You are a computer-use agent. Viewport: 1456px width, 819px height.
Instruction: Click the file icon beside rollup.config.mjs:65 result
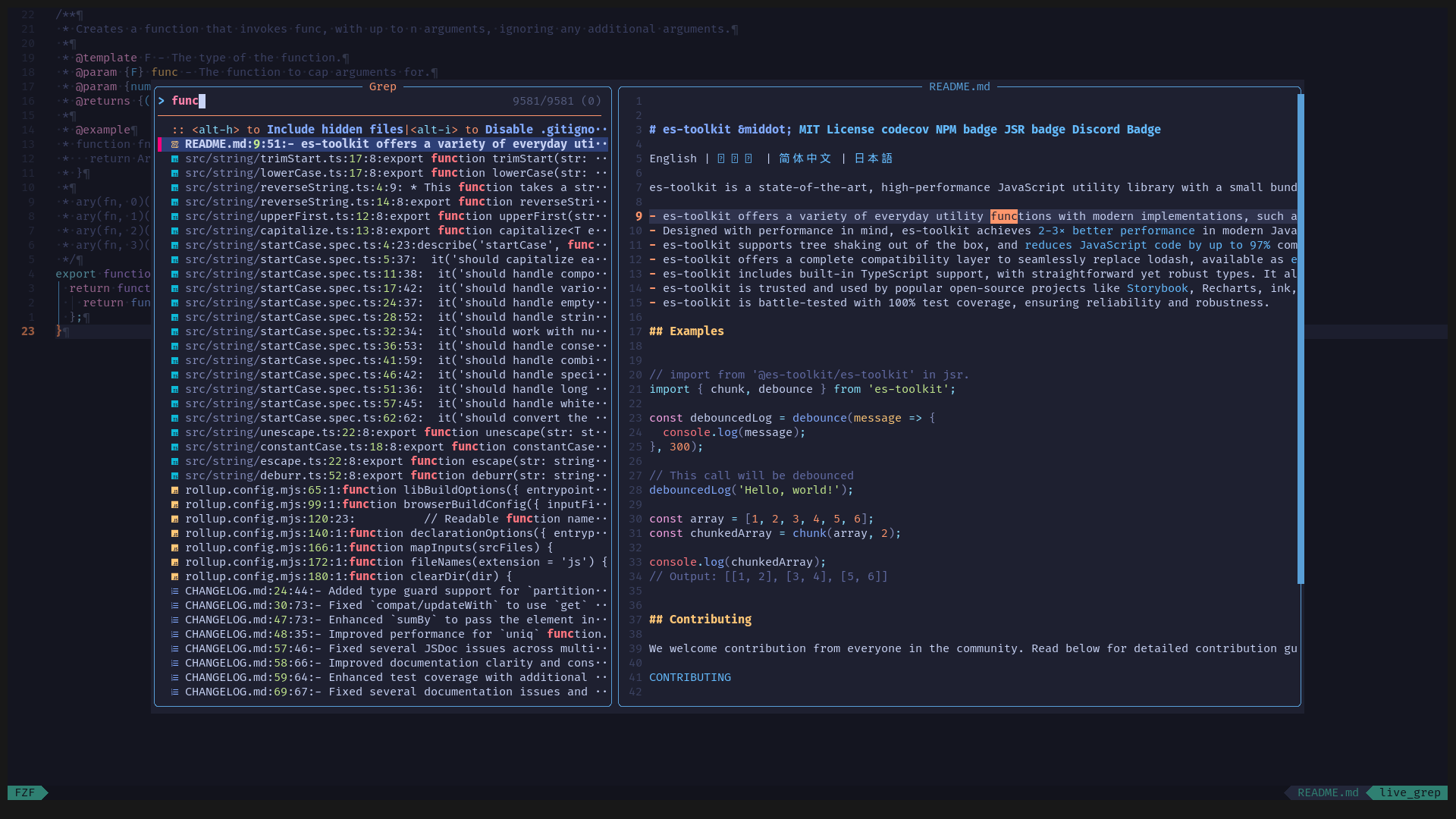click(x=175, y=490)
